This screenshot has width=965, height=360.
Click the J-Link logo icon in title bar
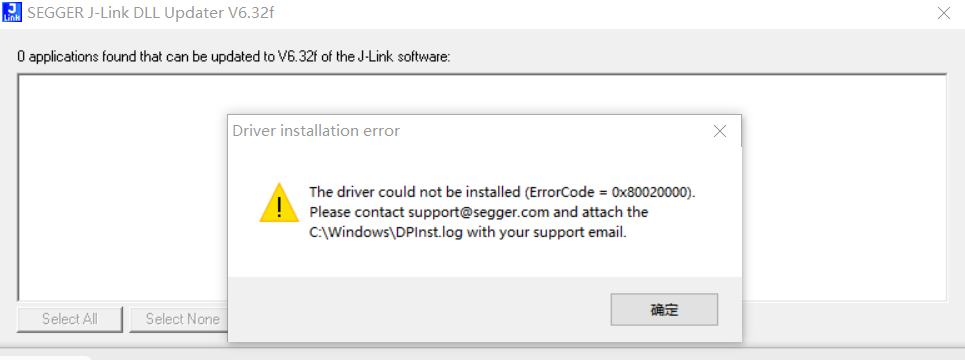pos(12,12)
